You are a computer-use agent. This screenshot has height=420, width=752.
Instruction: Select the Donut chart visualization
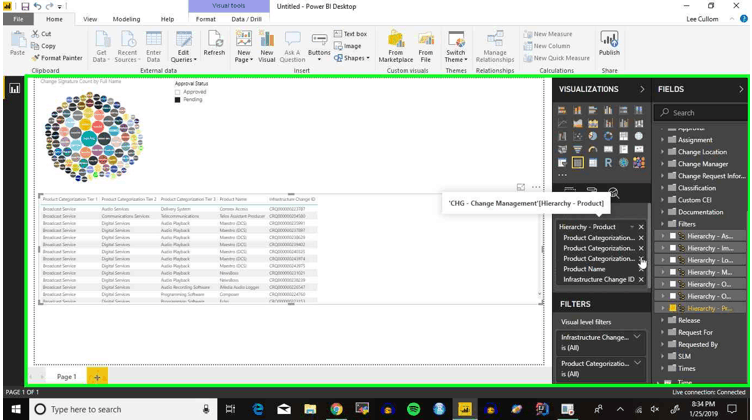click(608, 137)
